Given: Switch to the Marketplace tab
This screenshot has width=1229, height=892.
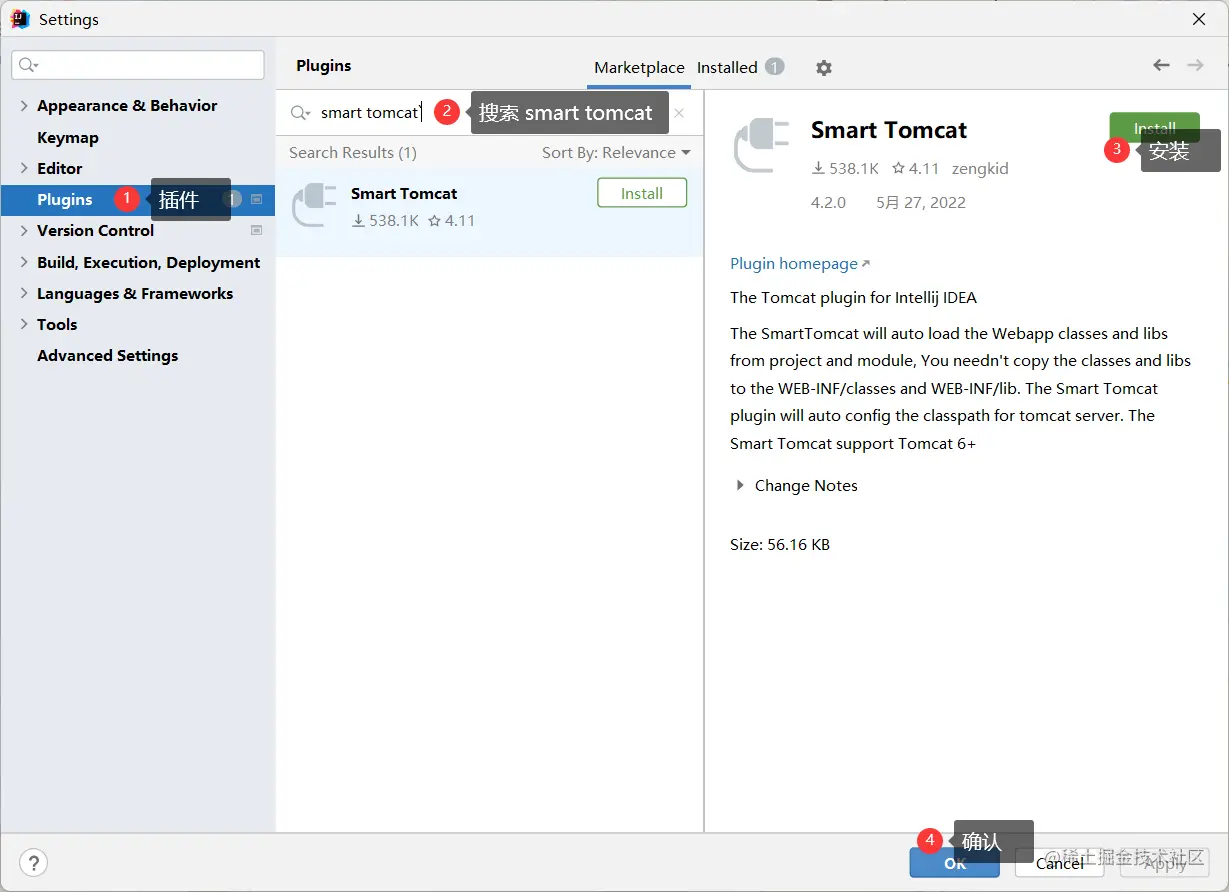Looking at the screenshot, I should click(639, 68).
